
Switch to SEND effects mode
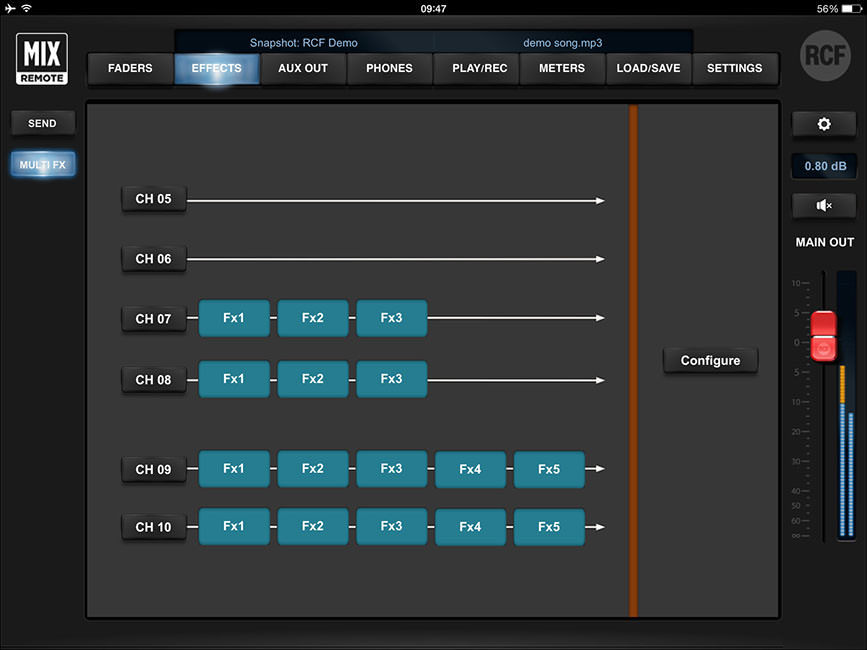pyautogui.click(x=42, y=124)
